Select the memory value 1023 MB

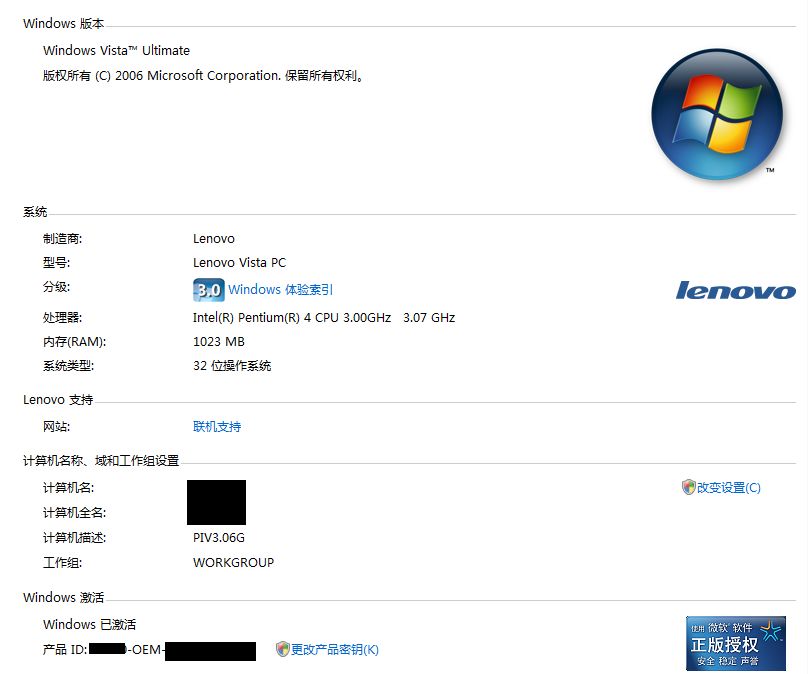219,342
